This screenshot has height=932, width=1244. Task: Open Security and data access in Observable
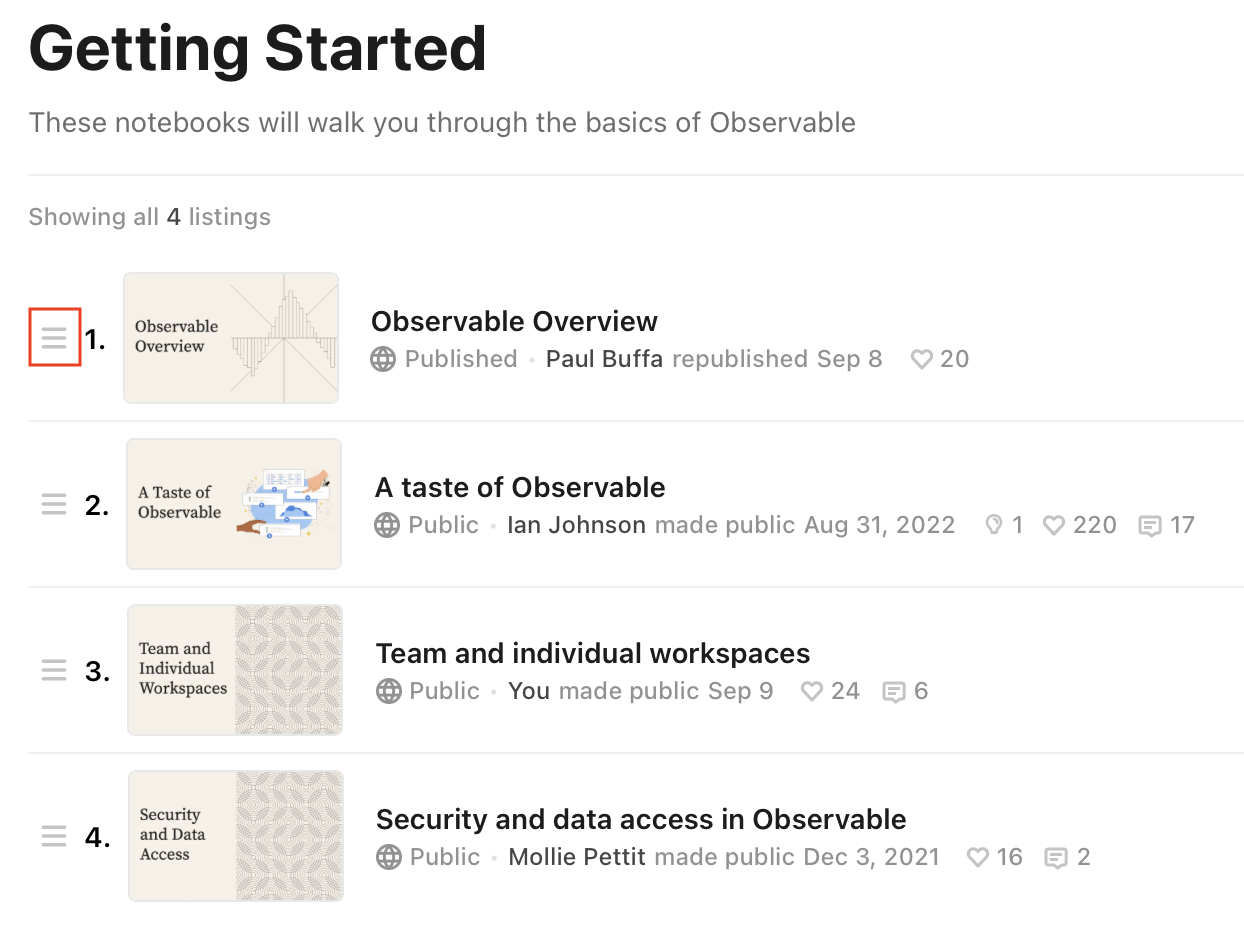tap(641, 819)
